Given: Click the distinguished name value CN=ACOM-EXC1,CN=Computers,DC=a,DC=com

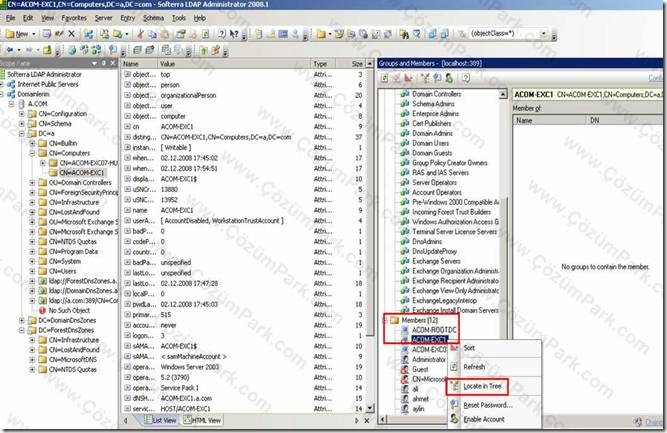Looking at the screenshot, I should [226, 137].
